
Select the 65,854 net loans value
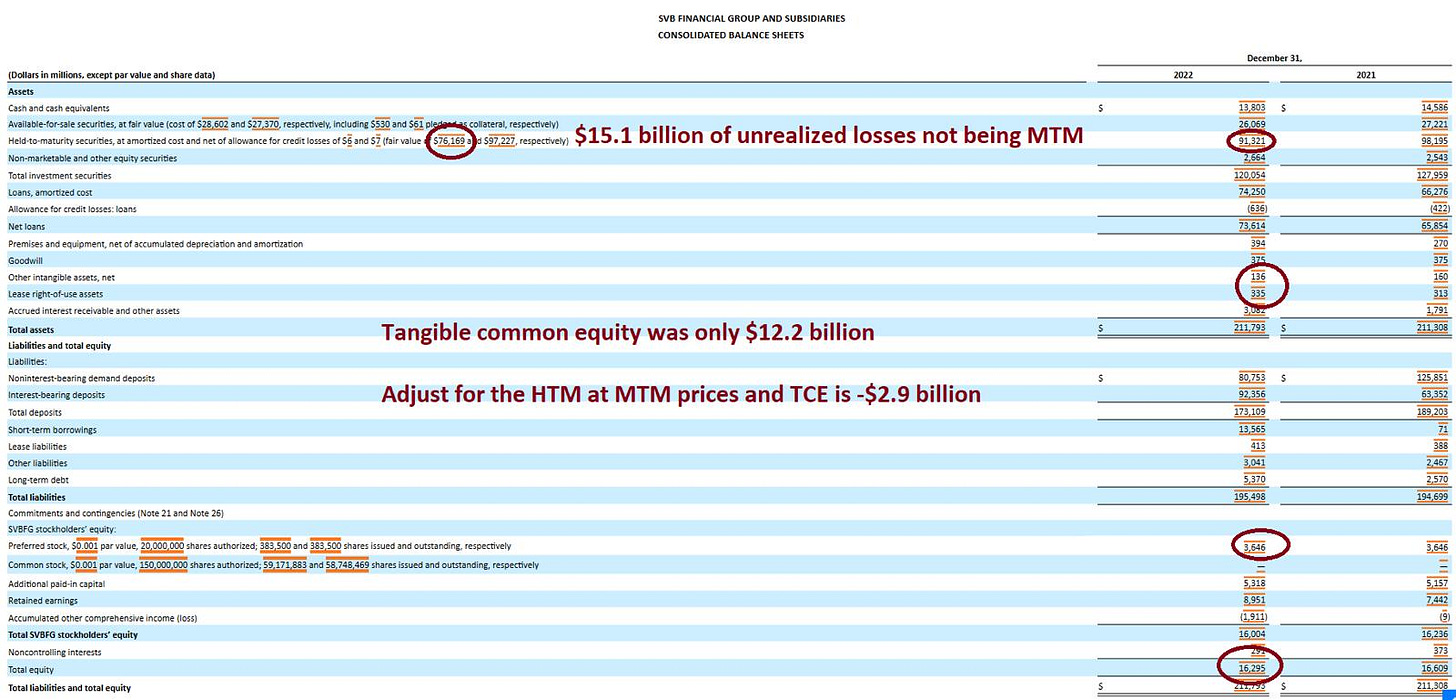[1434, 226]
